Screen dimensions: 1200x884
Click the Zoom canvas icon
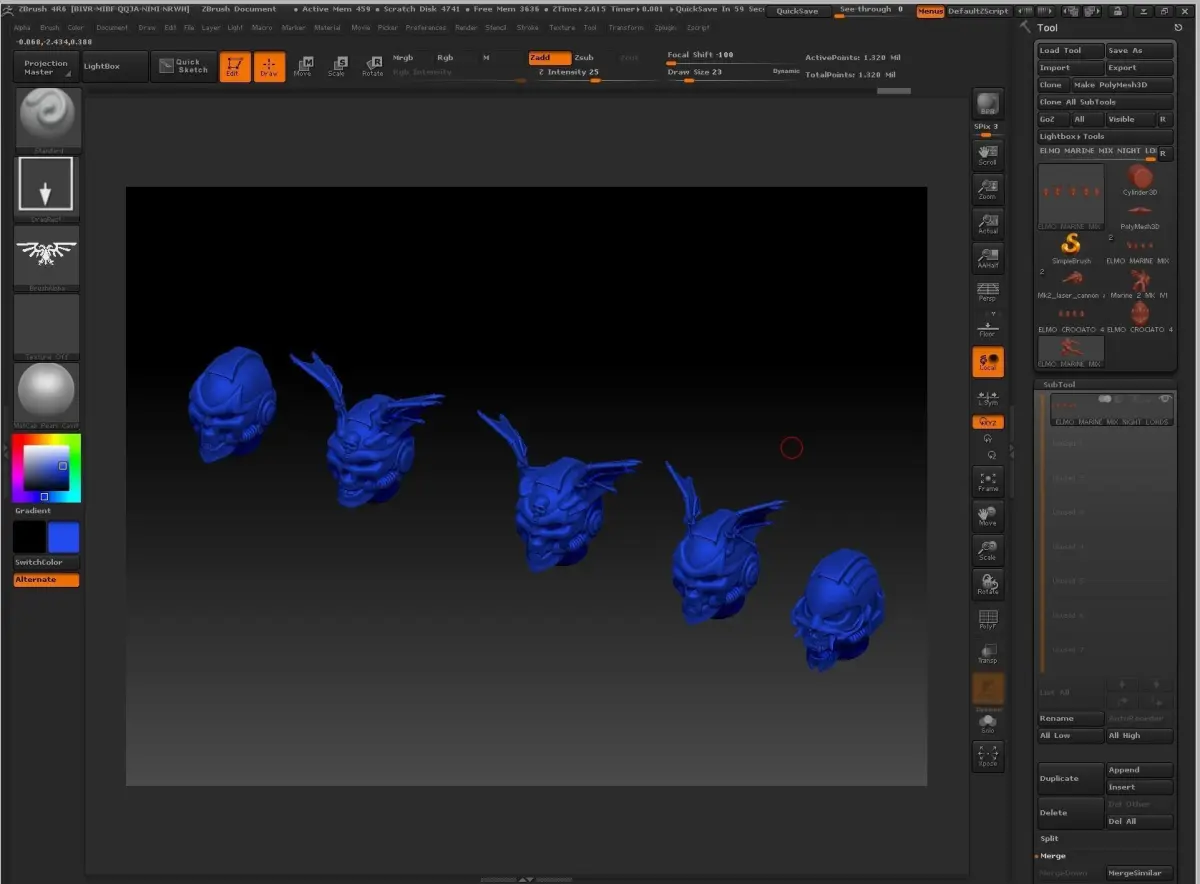[988, 189]
